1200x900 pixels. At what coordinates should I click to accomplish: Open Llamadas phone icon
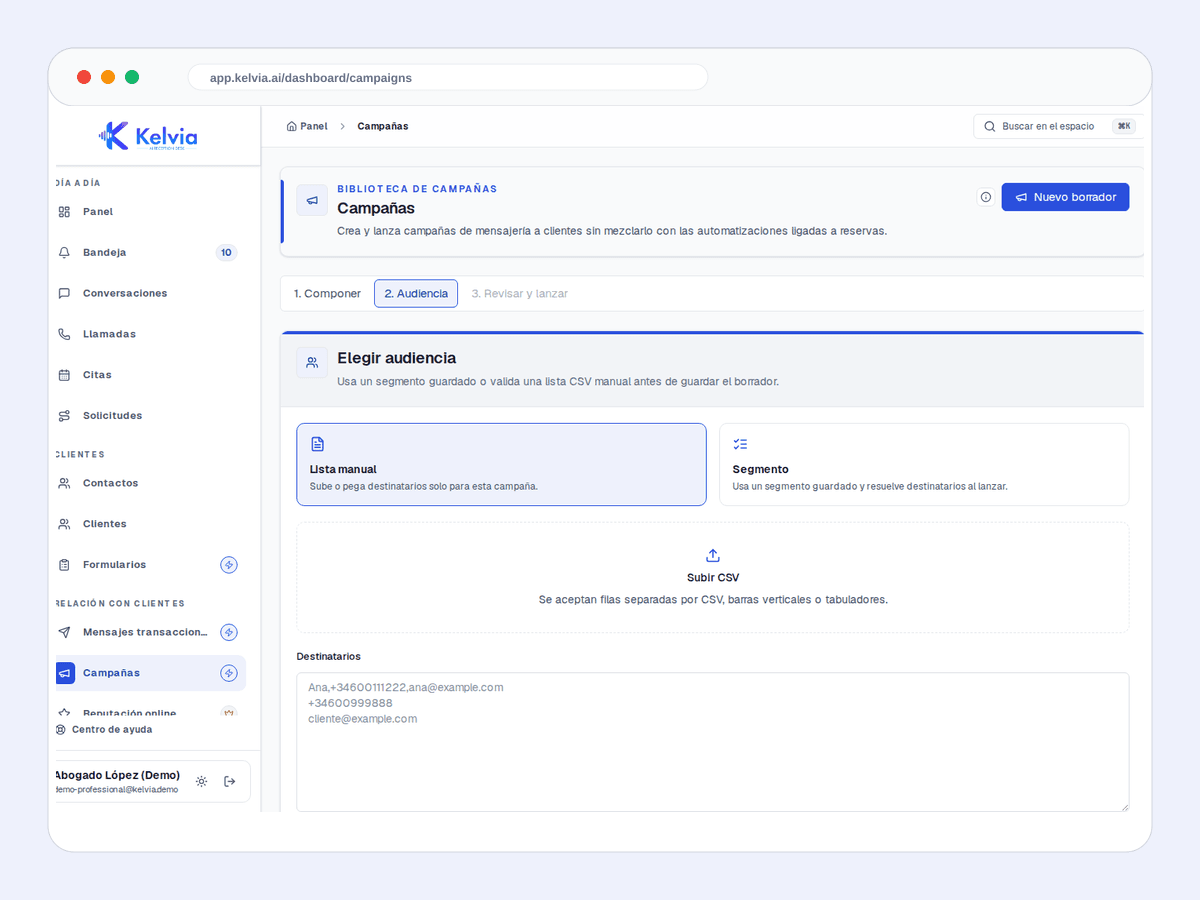64,334
